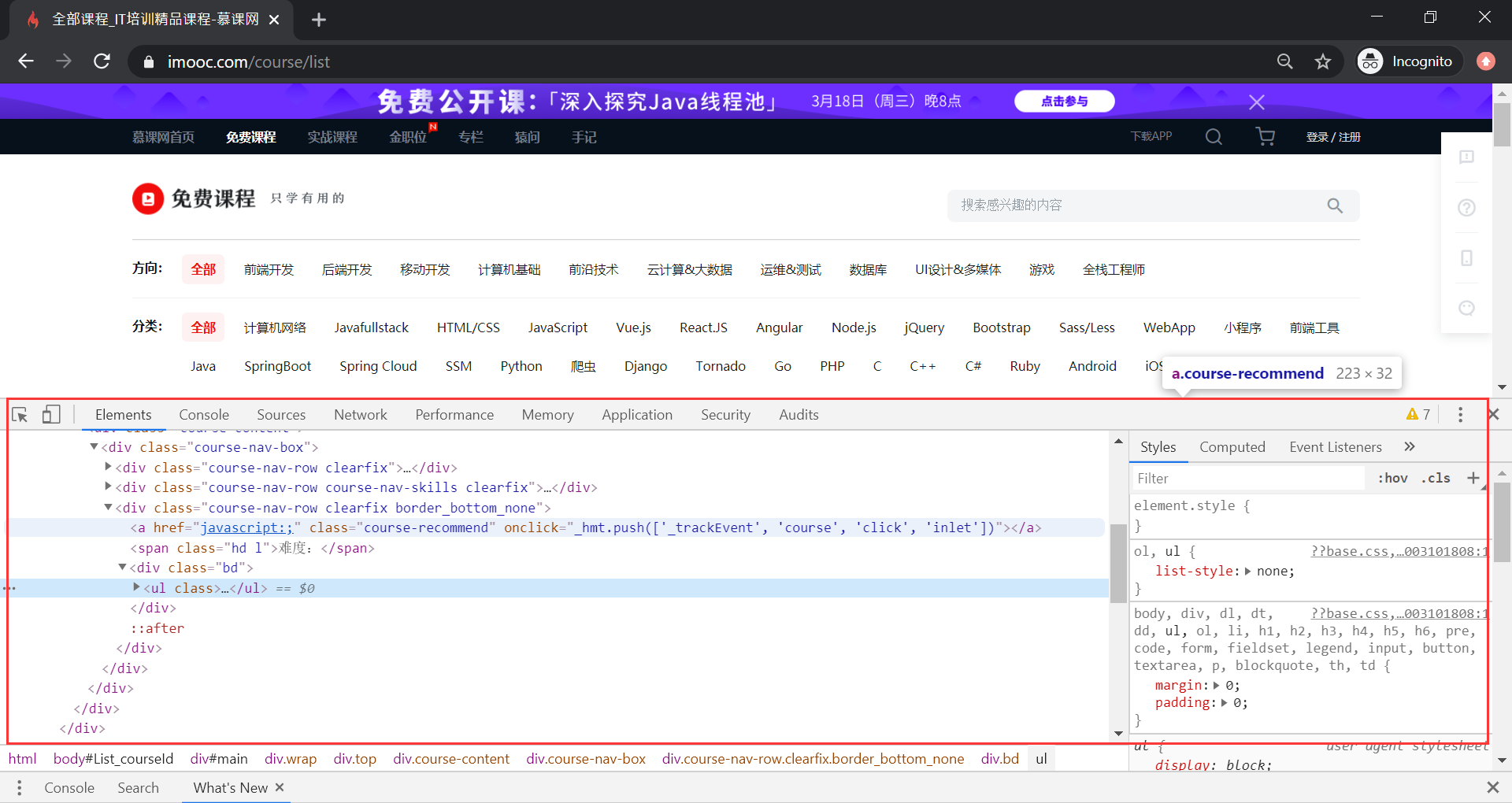Select the JavaScript category filter

(558, 327)
